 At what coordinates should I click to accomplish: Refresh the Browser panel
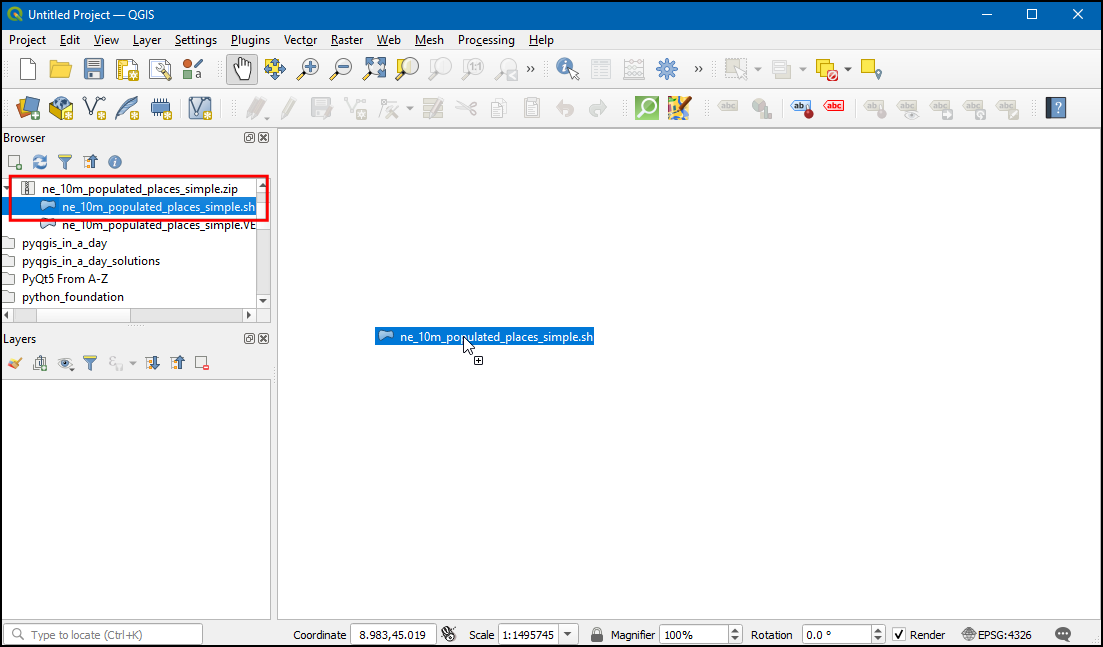click(40, 161)
